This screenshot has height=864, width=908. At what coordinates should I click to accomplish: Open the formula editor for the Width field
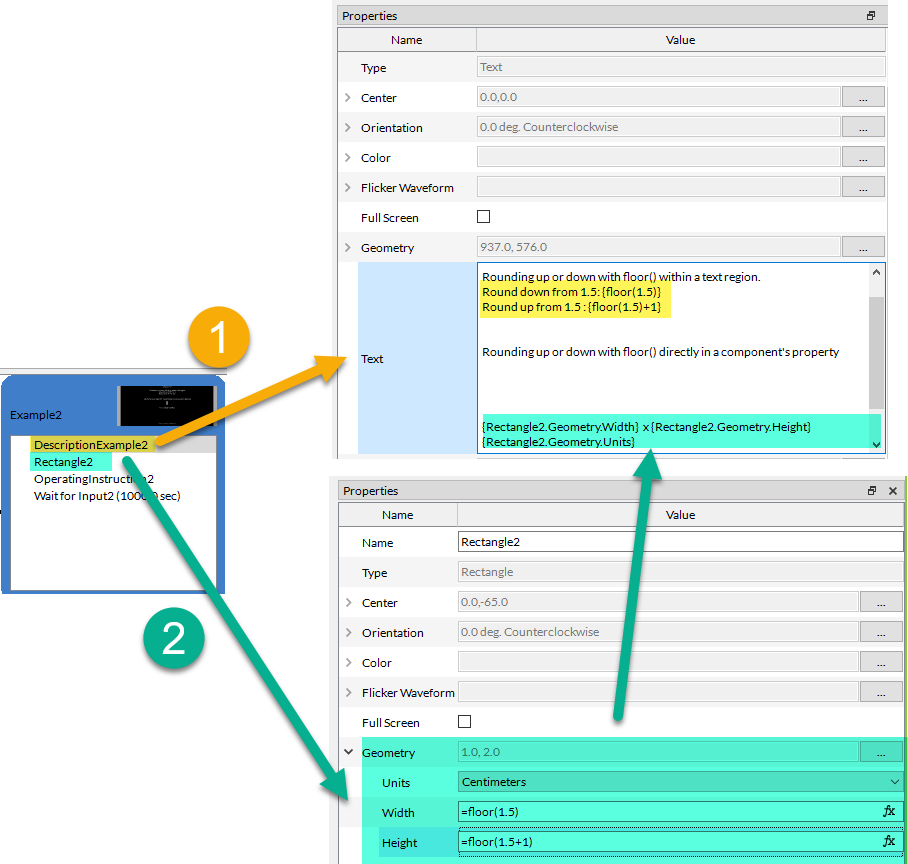(x=889, y=812)
